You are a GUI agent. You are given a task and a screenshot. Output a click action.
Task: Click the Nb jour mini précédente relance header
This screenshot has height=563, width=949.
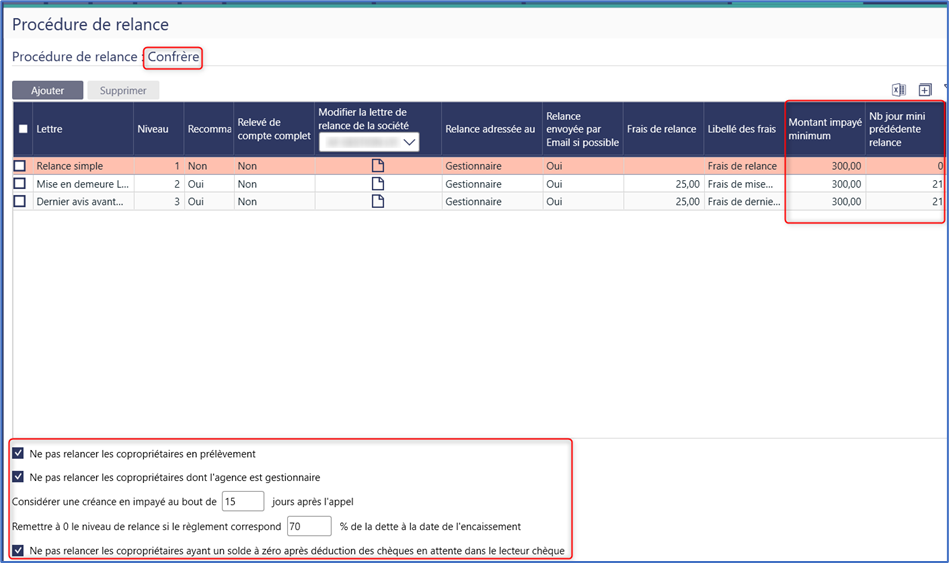point(905,129)
